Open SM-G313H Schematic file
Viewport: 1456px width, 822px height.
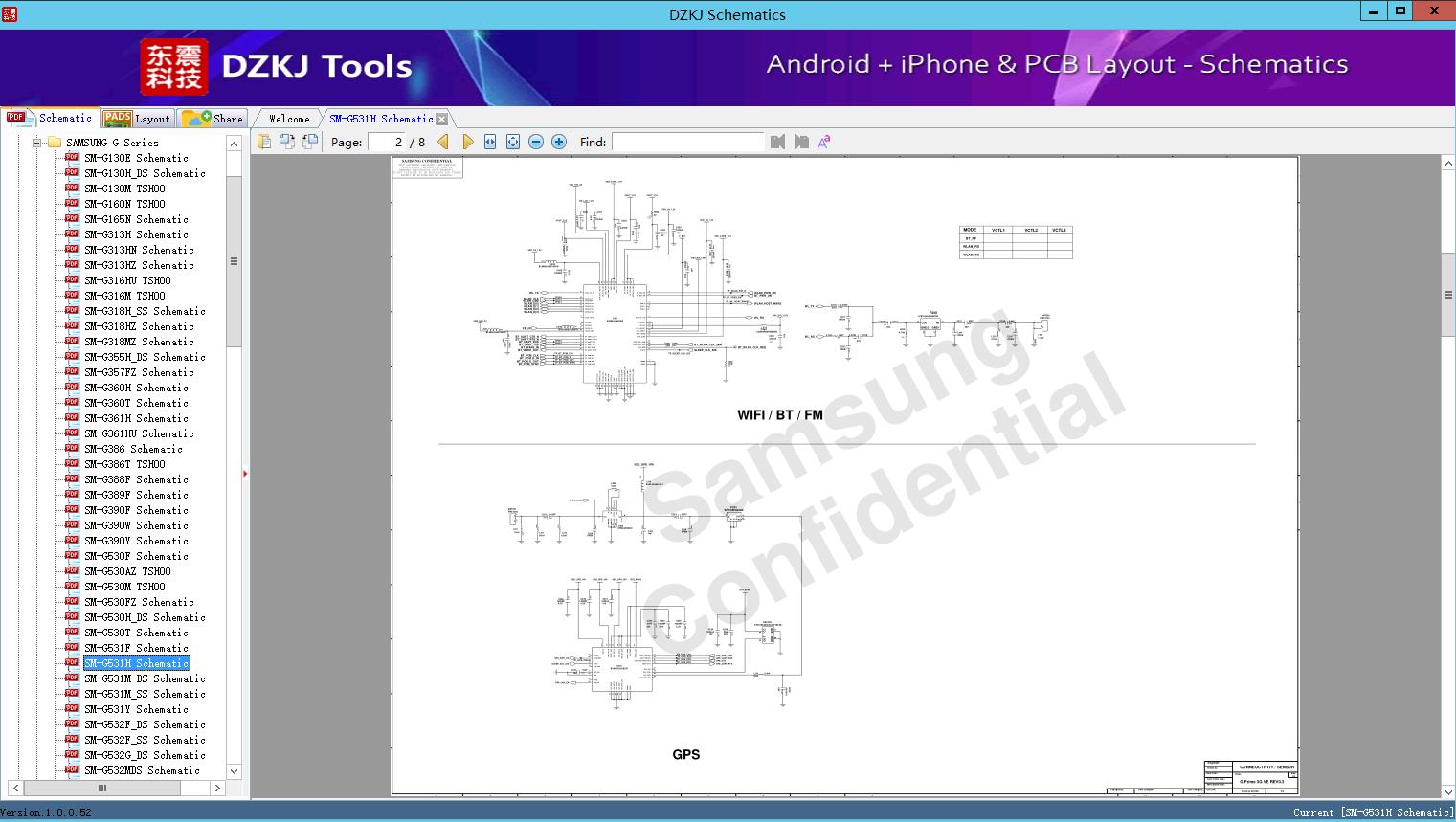[136, 234]
